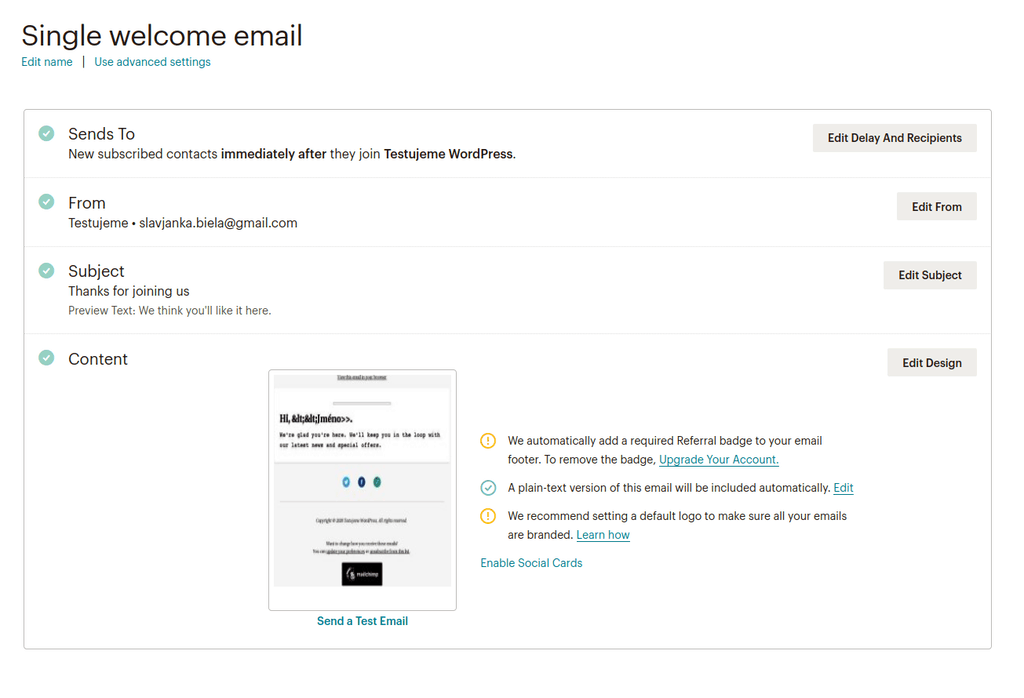The width and height of the screenshot is (1024, 698).
Task: Click the Mailchimp badge in email preview
Action: coord(362,574)
